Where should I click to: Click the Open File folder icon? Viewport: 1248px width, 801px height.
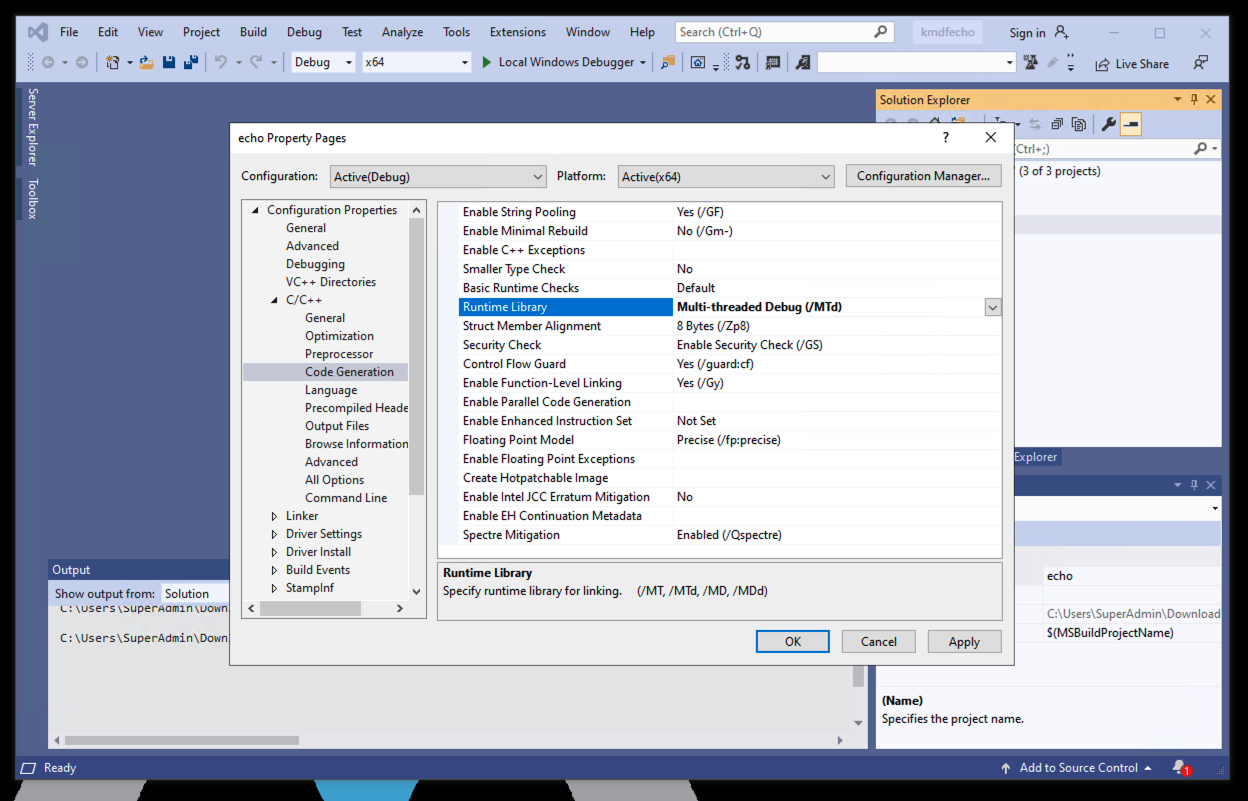point(147,63)
